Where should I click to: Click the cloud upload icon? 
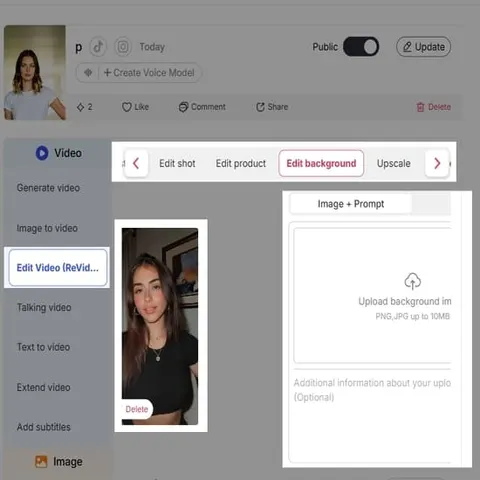(412, 281)
